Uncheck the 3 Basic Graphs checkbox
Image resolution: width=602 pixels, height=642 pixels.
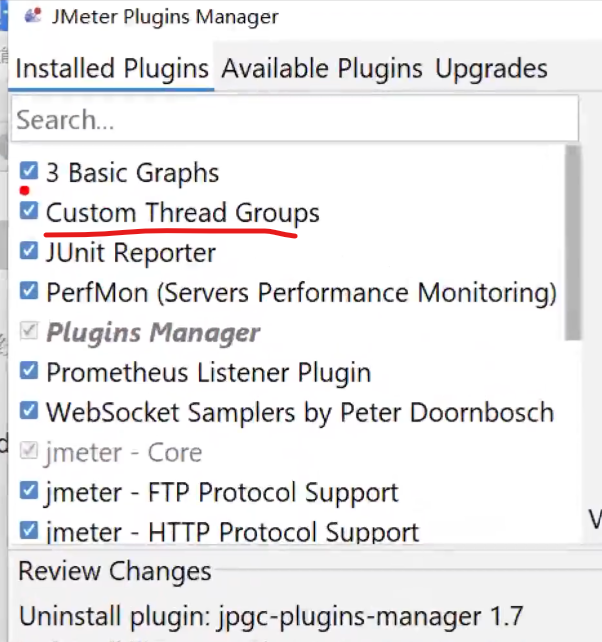(x=29, y=172)
